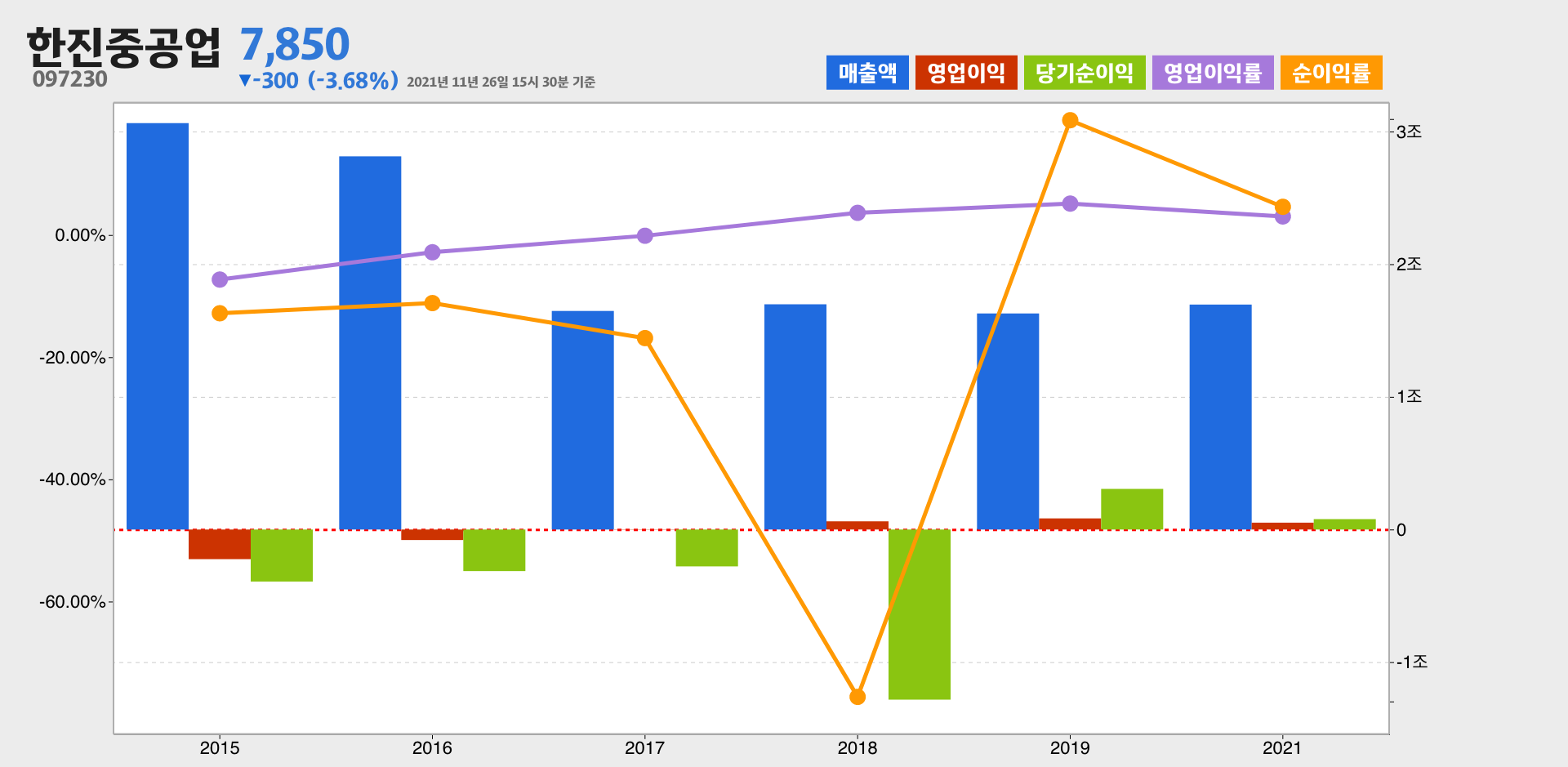
Task: Click the -60.00% left axis label
Action: [73, 602]
